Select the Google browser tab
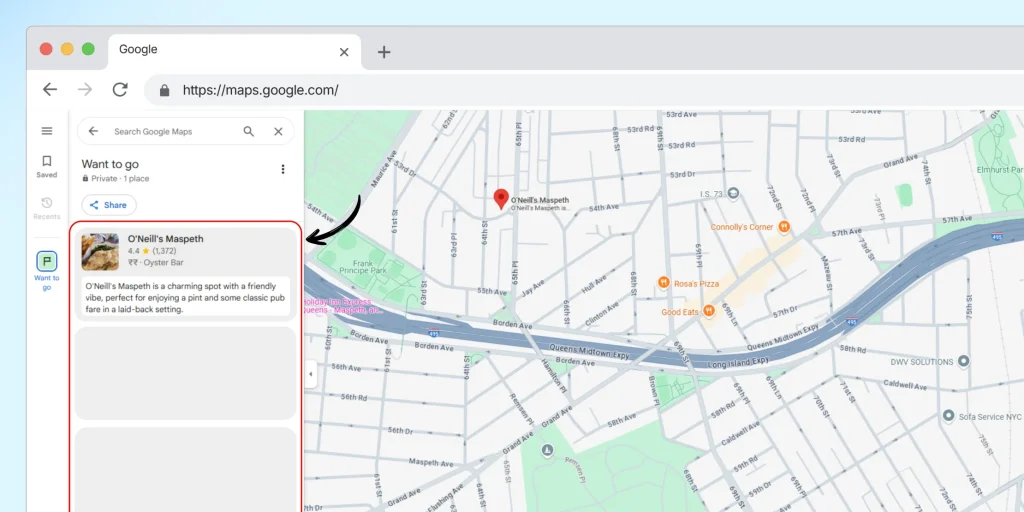This screenshot has width=1024, height=512. tap(234, 51)
